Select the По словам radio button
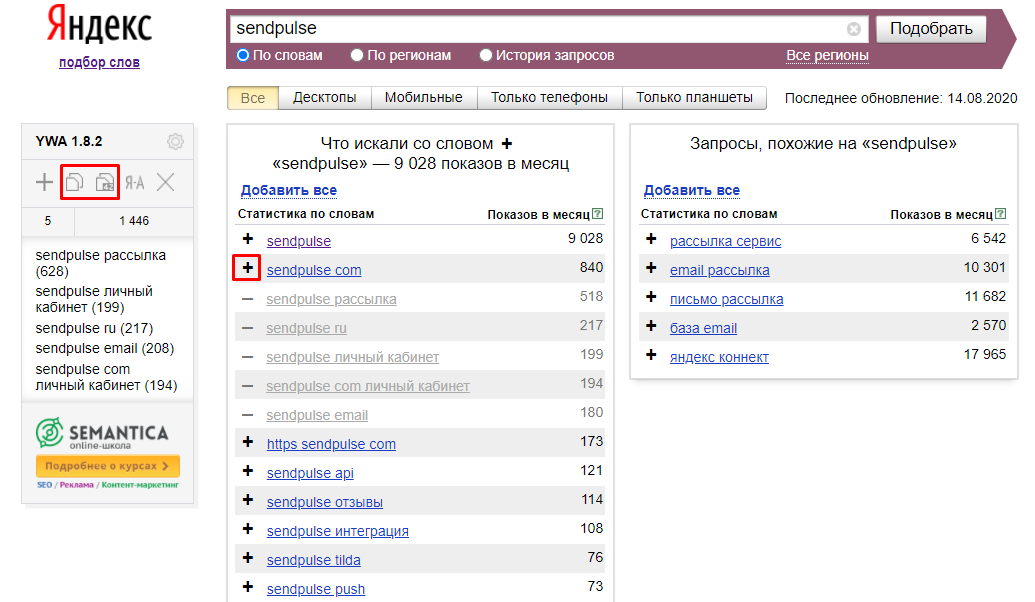The image size is (1035, 602). tap(243, 56)
